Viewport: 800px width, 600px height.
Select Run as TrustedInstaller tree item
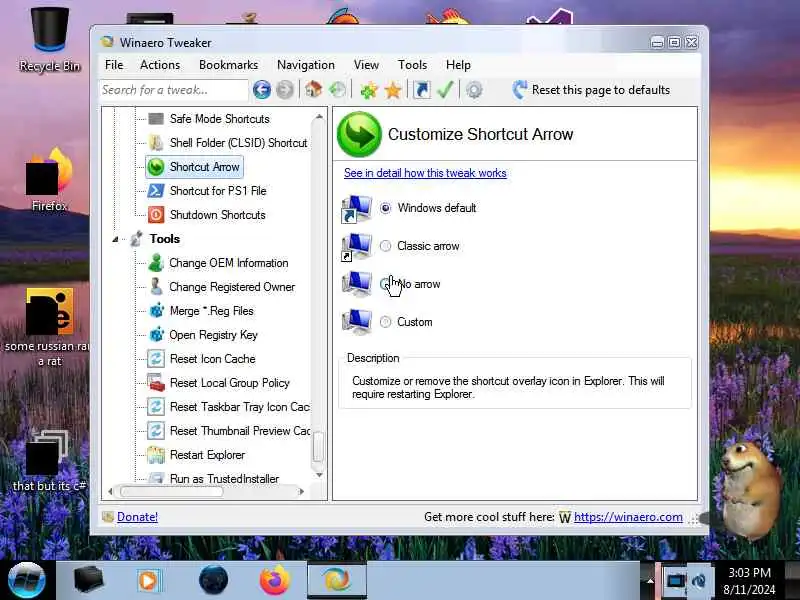coord(224,479)
